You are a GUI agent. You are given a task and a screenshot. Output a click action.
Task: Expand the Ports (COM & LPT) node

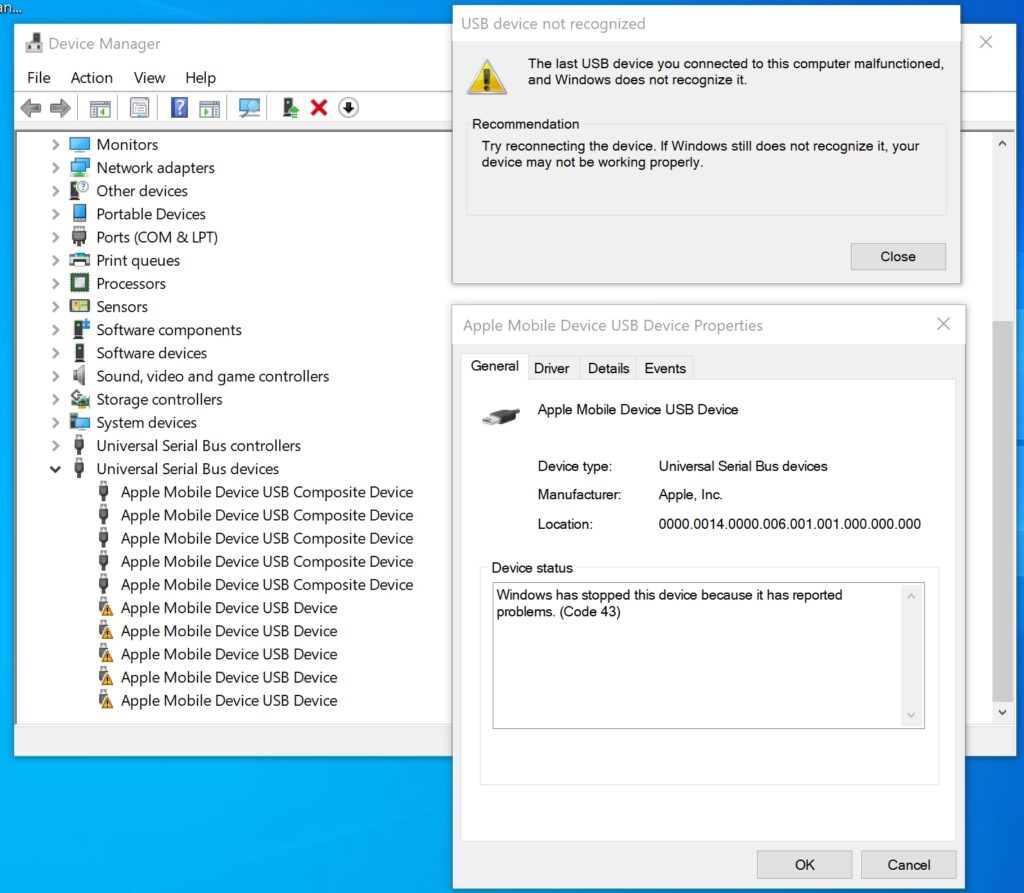[56, 238]
